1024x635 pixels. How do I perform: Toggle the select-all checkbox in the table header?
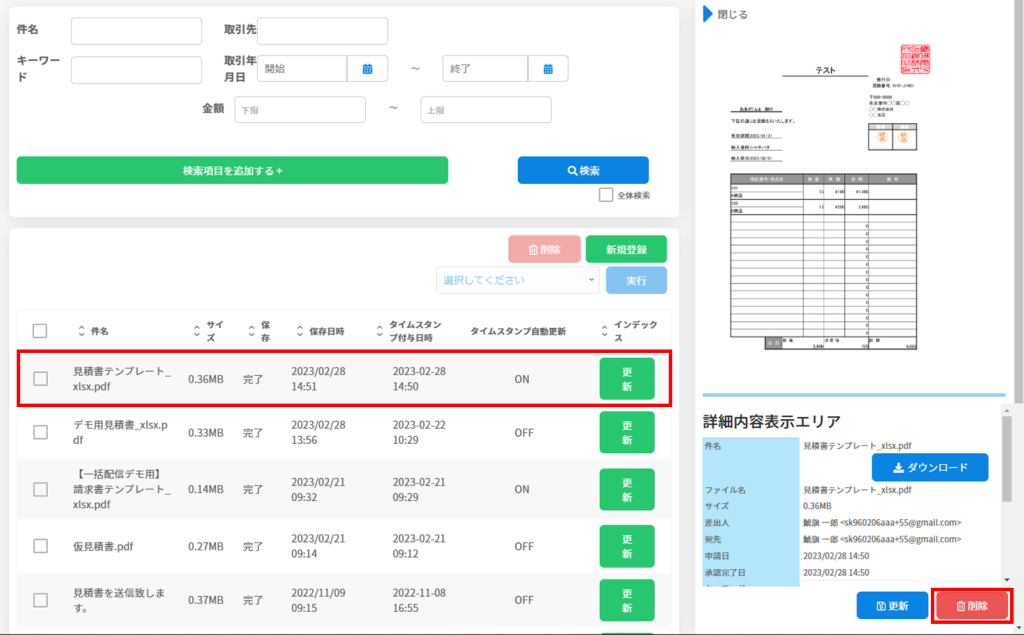[x=40, y=331]
